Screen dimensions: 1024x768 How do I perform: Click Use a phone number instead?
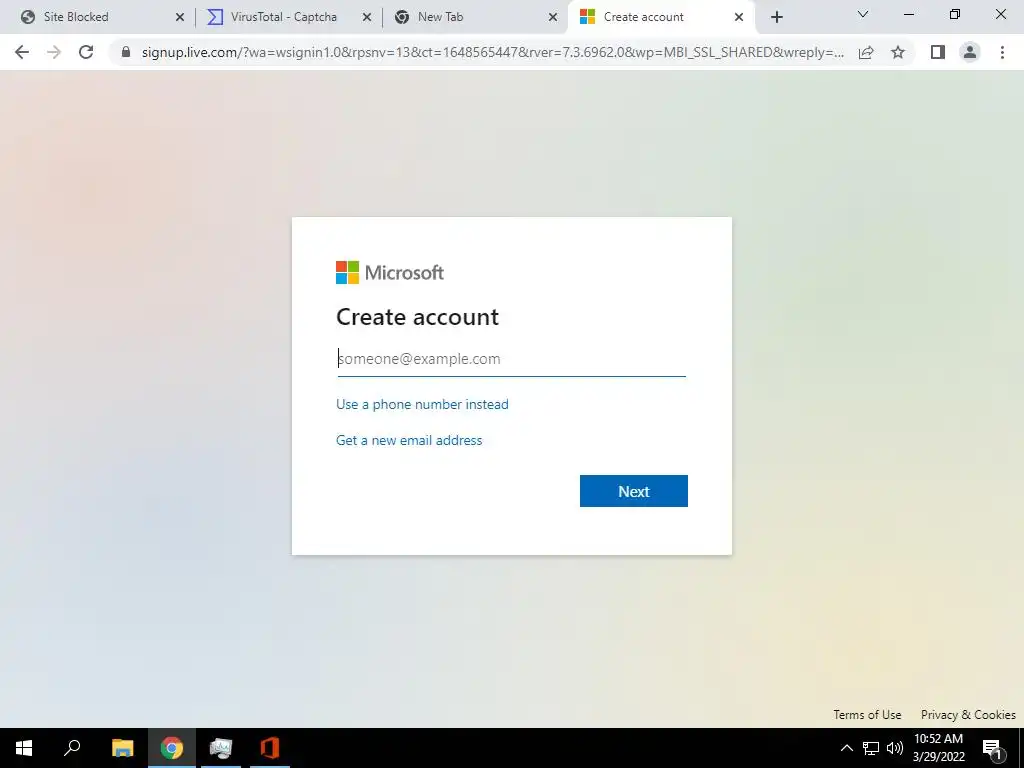click(x=422, y=404)
